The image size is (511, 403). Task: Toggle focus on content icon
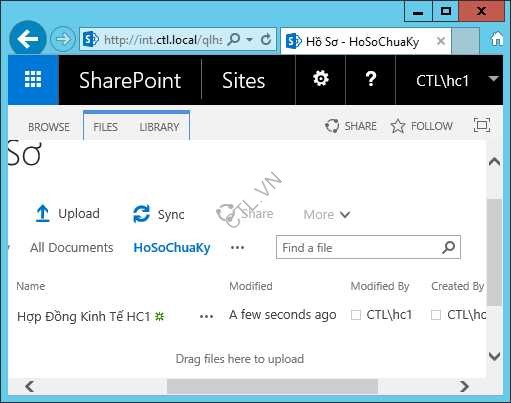[x=482, y=125]
